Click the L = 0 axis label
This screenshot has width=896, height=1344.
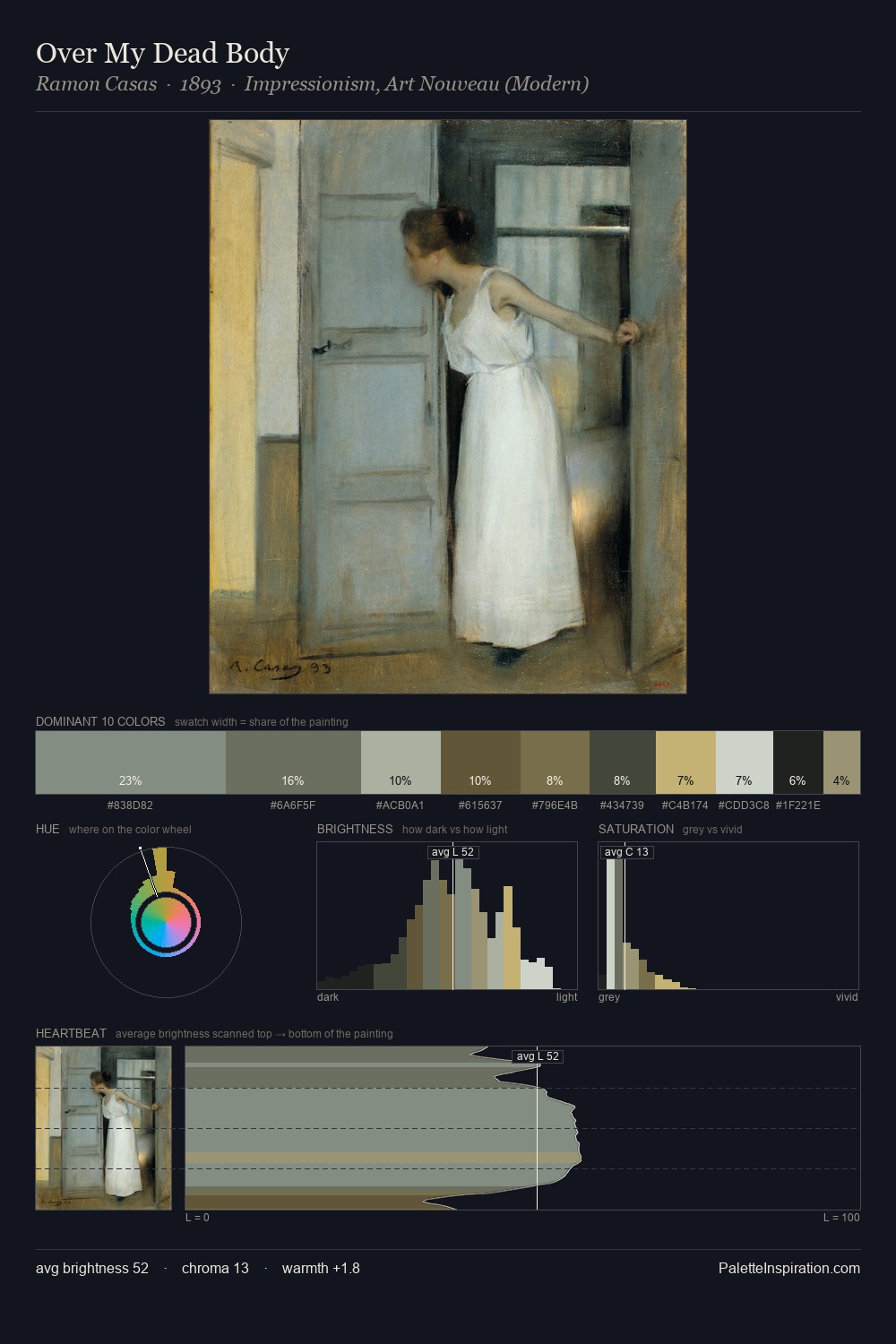pyautogui.click(x=197, y=1218)
